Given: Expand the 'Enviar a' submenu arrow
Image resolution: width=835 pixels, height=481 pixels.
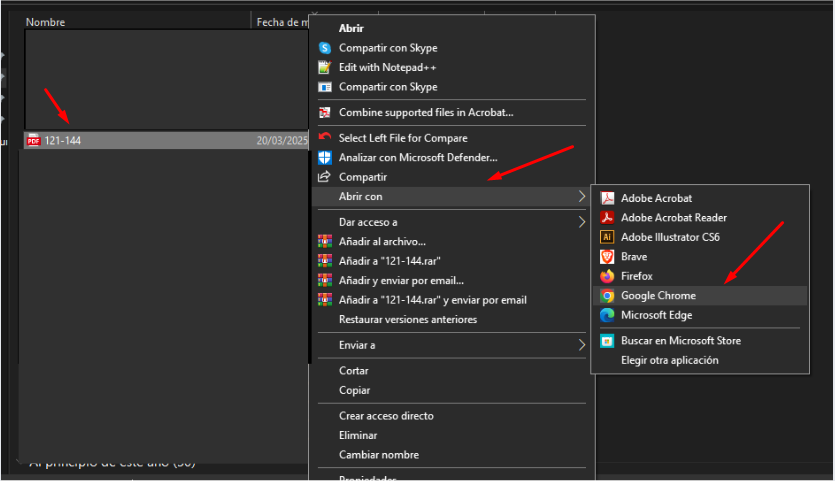Looking at the screenshot, I should click(x=582, y=345).
